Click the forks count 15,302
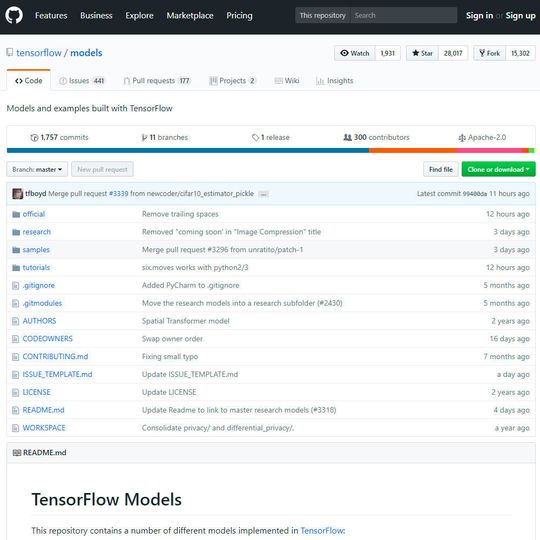This screenshot has height=540, width=540. click(520, 53)
